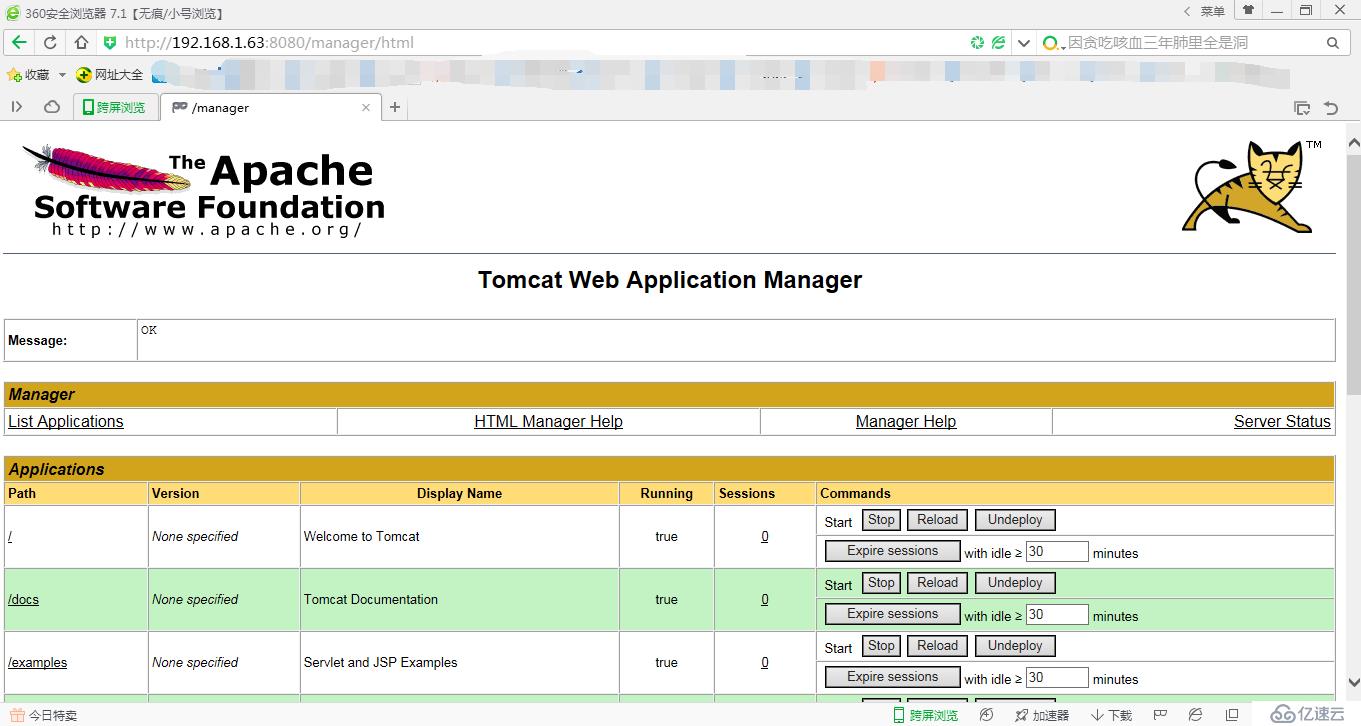This screenshot has width=1361, height=726.
Task: Collapse arrow left of 菜单
Action: point(1187,11)
